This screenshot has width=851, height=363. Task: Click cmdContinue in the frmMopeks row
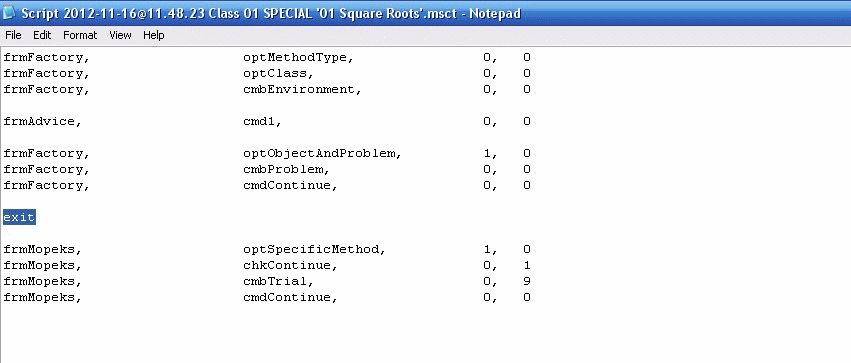tap(290, 297)
